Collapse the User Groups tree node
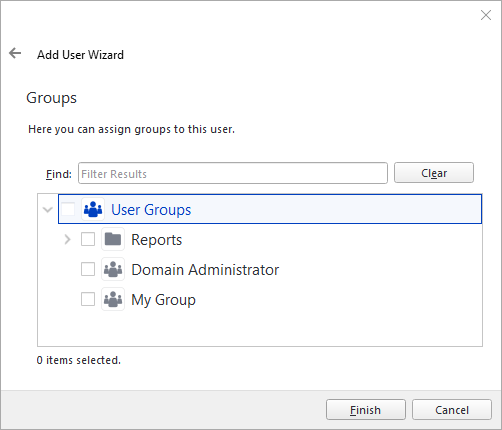The image size is (502, 430). tap(48, 210)
